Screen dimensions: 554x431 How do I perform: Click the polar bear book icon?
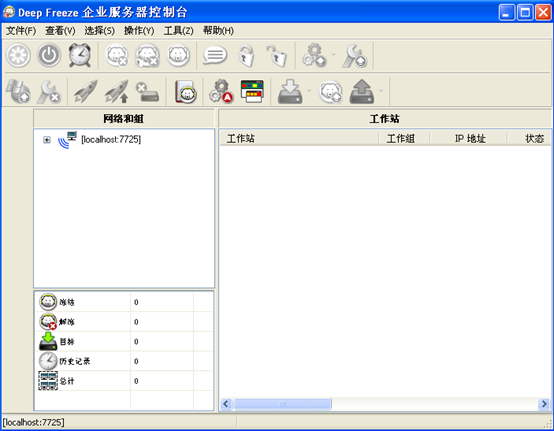(x=186, y=91)
